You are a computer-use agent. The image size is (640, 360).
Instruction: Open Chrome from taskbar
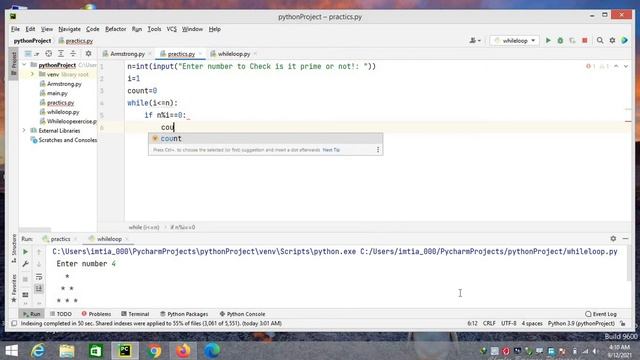[154, 351]
